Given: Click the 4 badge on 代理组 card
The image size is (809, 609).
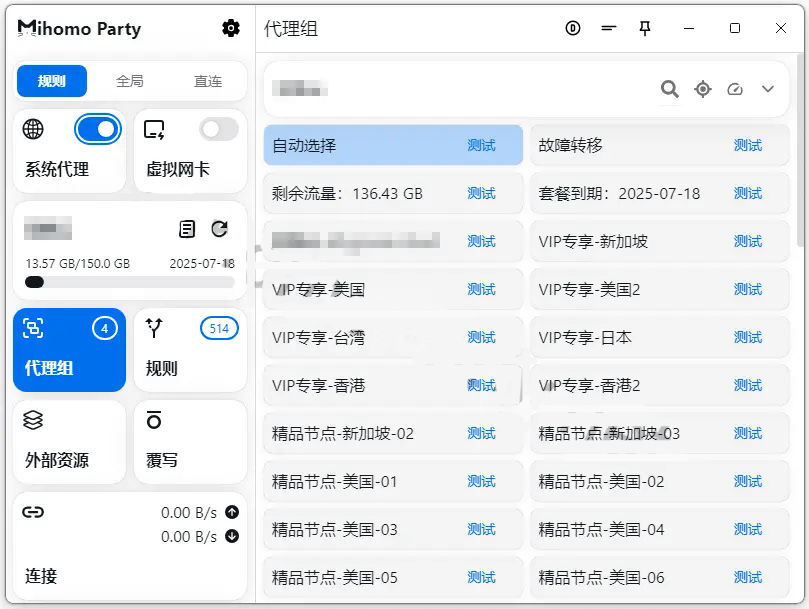Looking at the screenshot, I should coord(105,328).
